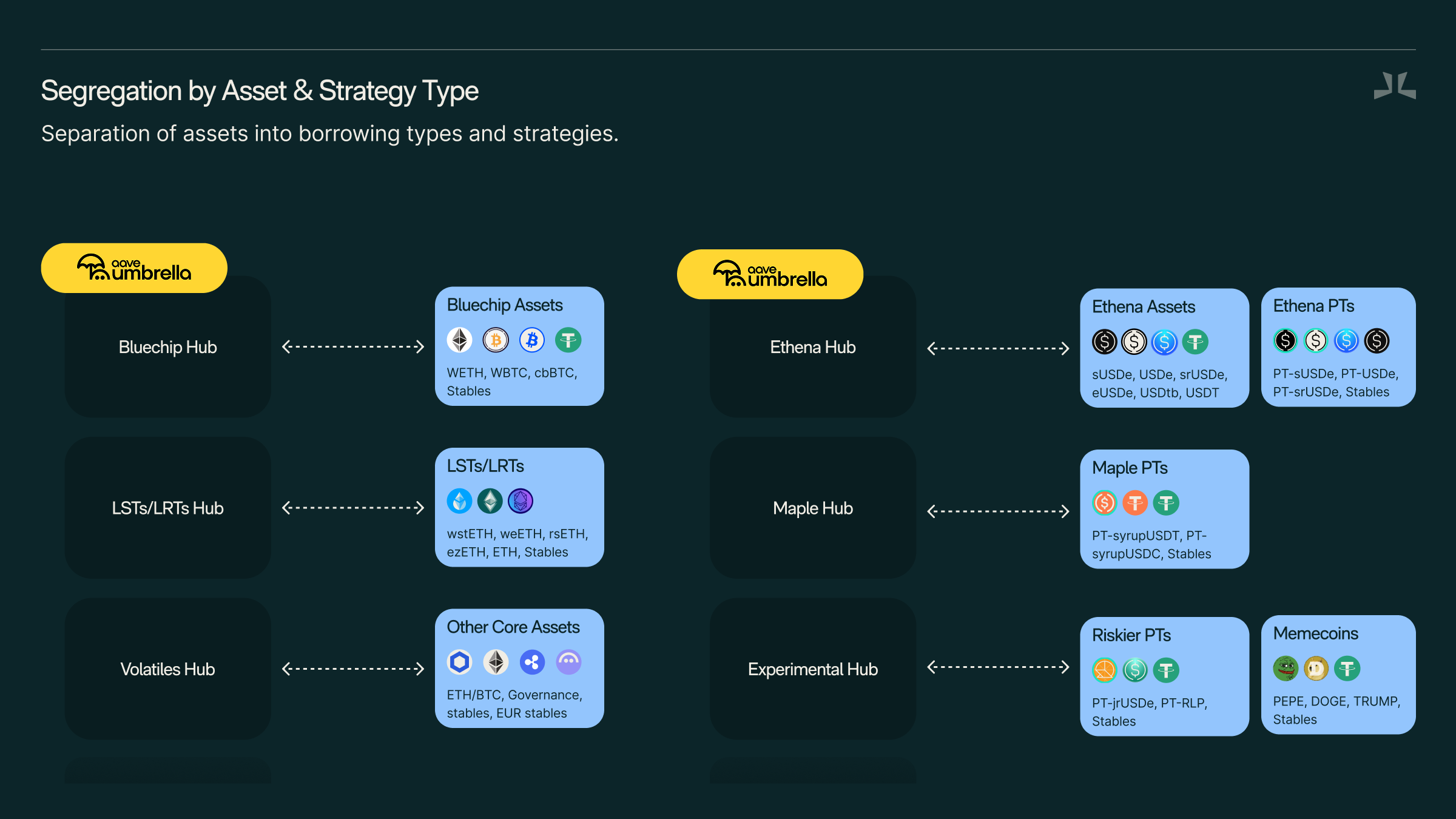This screenshot has width=1456, height=819.
Task: Click the aave umbrella badge above Bluechip Hub
Action: [x=134, y=268]
